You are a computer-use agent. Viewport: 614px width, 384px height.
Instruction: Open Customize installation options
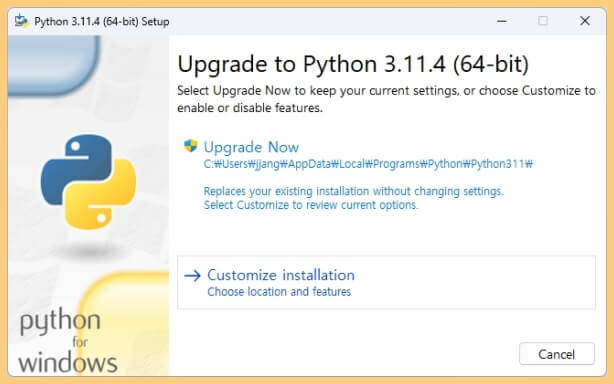pyautogui.click(x=386, y=282)
